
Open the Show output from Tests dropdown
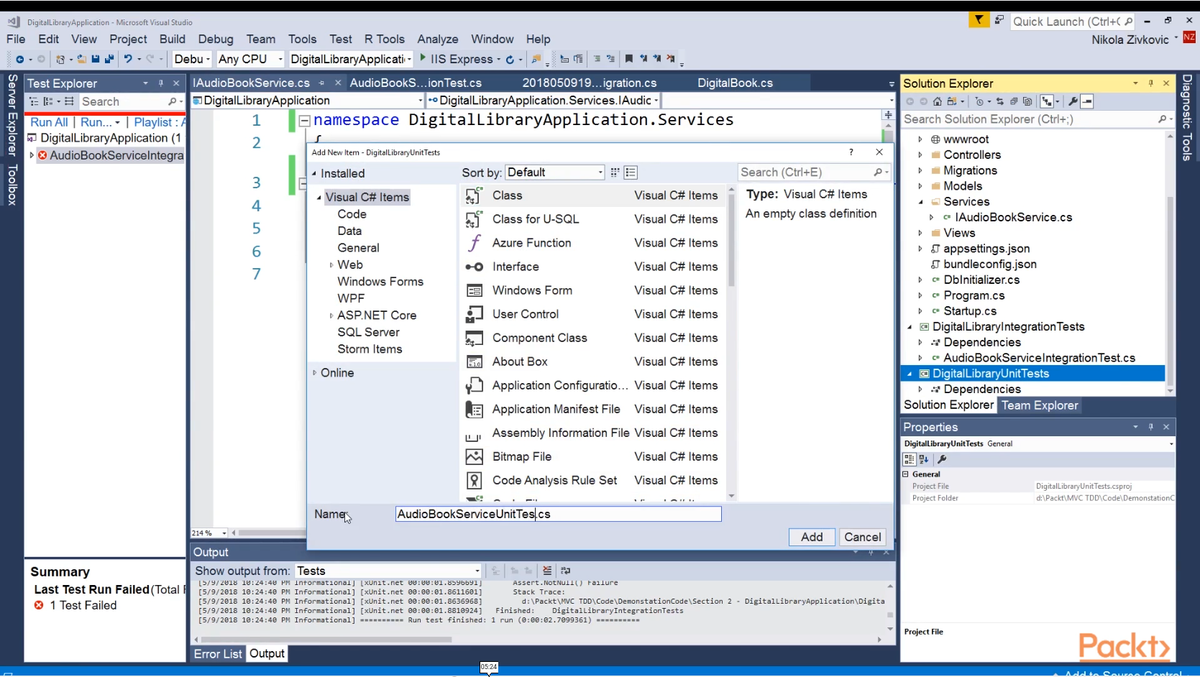point(389,571)
